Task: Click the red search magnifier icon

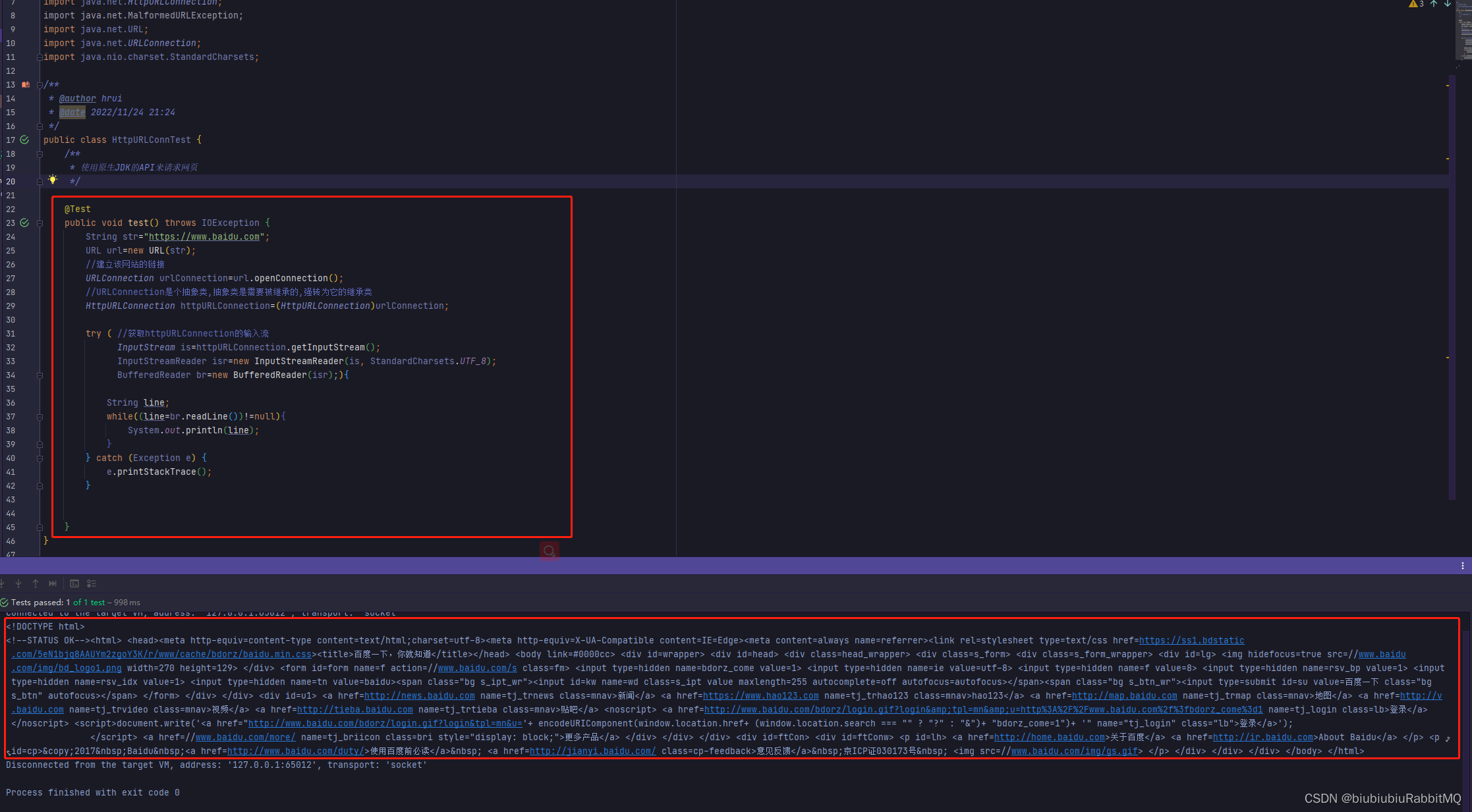Action: click(549, 551)
